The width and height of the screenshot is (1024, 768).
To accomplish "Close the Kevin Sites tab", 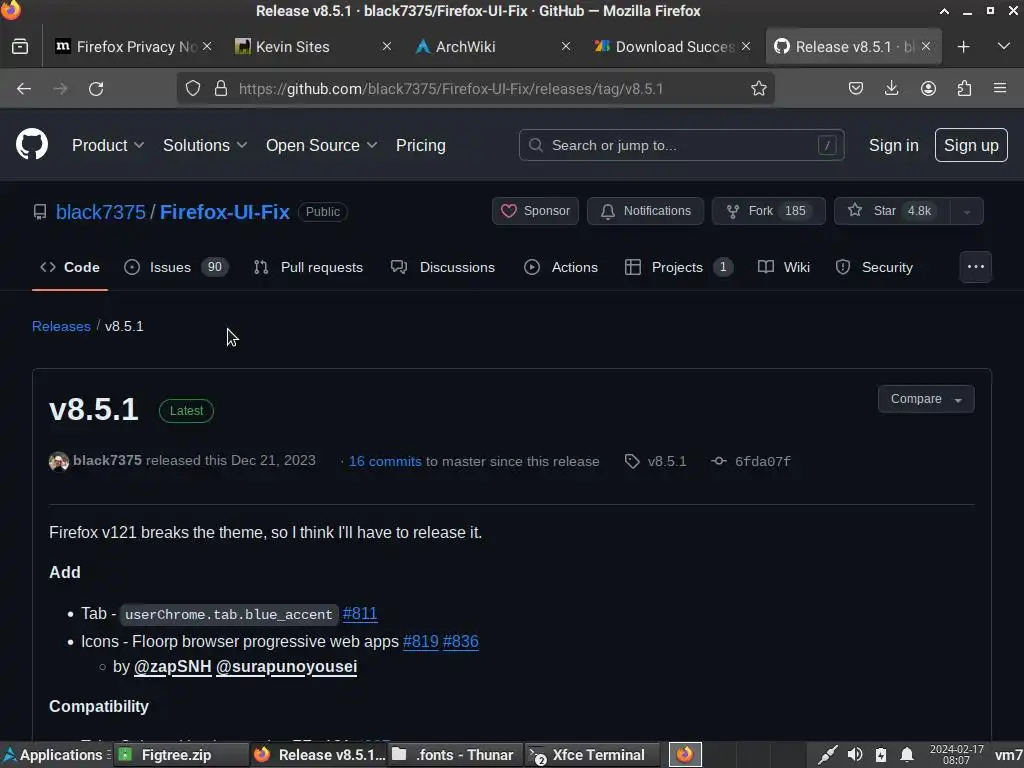I will tap(387, 46).
